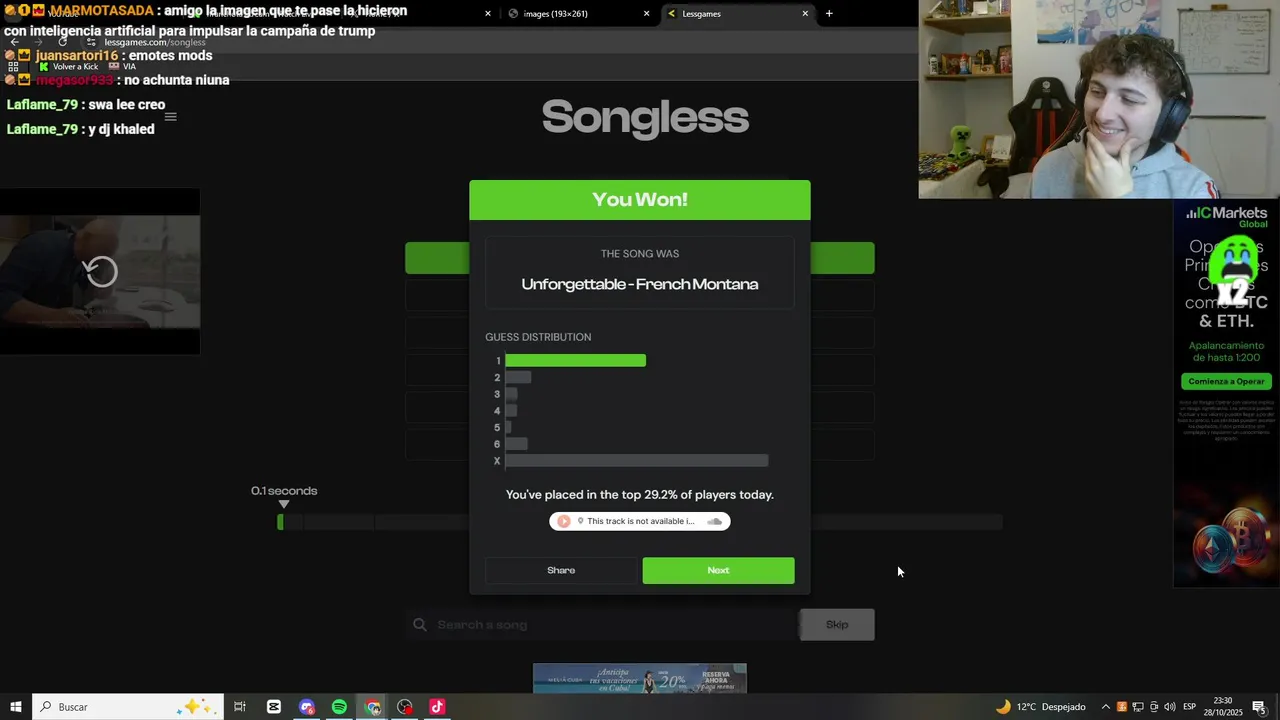Open TikTok from the taskbar
The image size is (1280, 720).
[437, 707]
